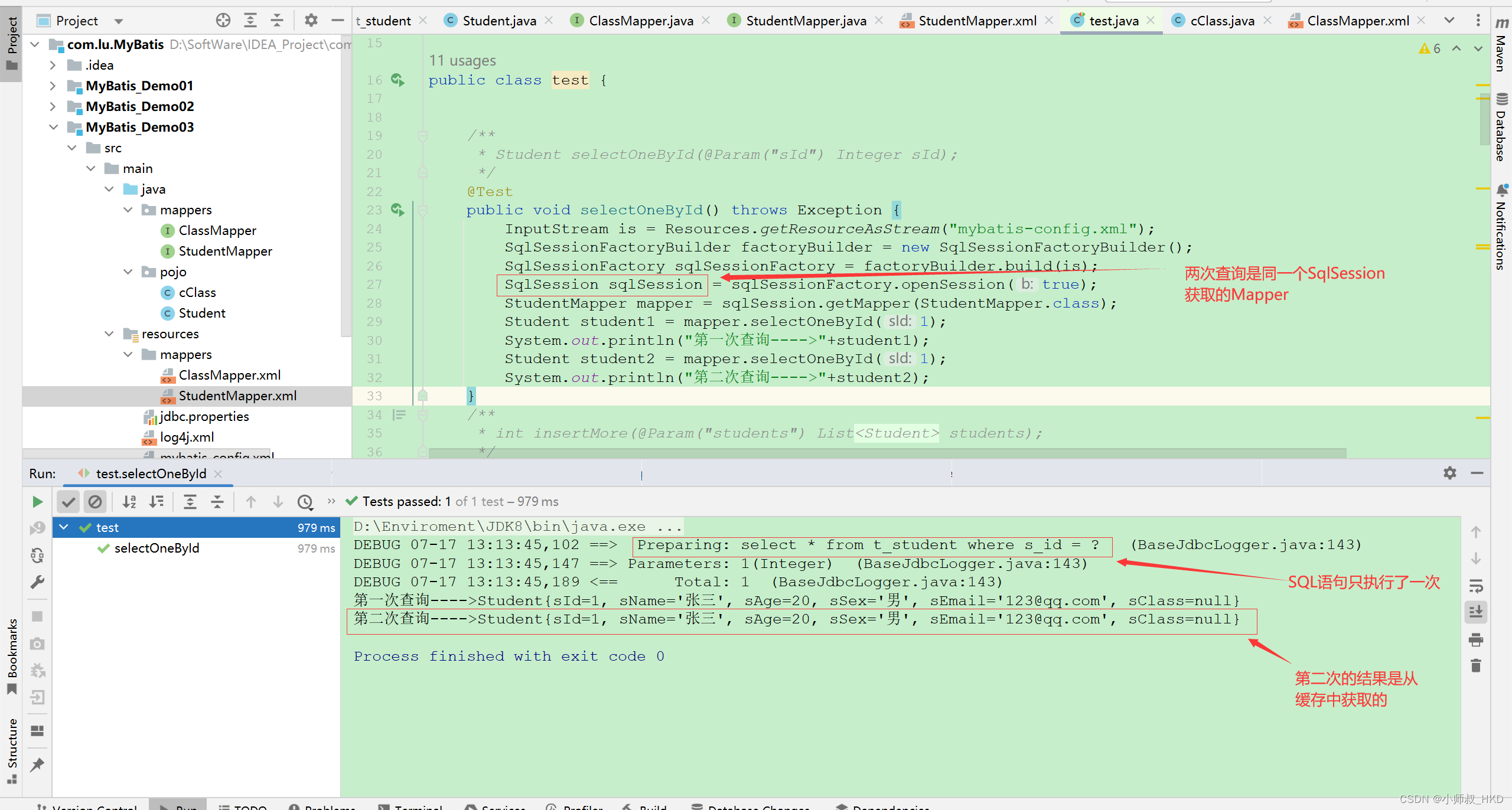Collapse the src folder
1512x810 pixels.
[72, 148]
